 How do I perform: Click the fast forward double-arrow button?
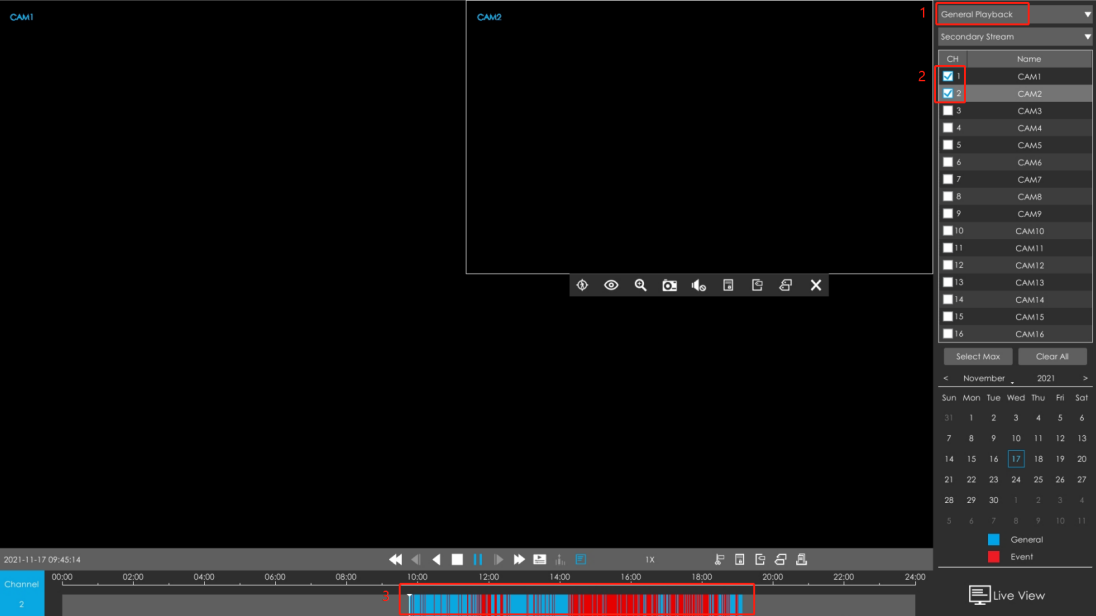pos(519,559)
